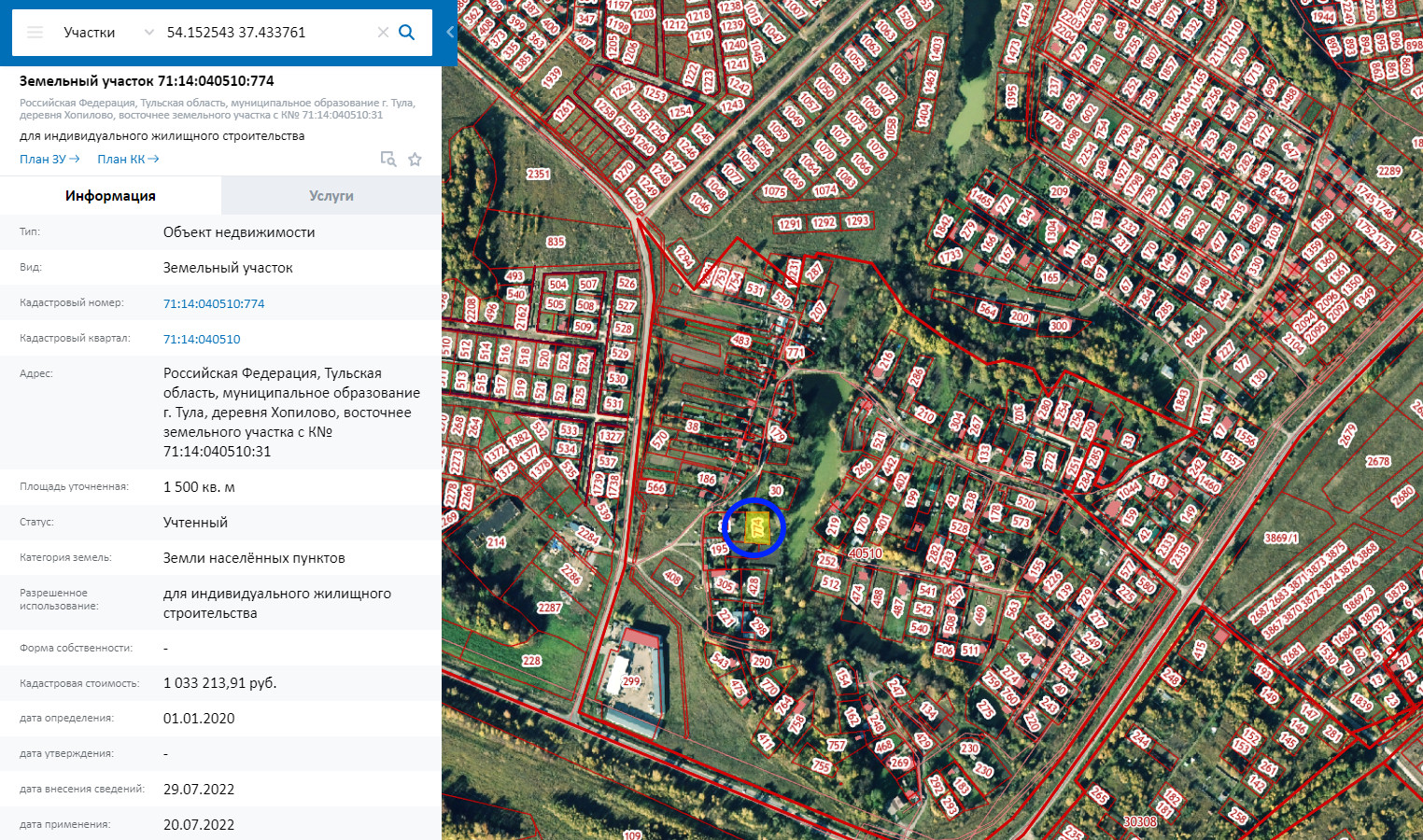
Task: Select parcel labeled 2678 on the map
Action: tap(1378, 462)
